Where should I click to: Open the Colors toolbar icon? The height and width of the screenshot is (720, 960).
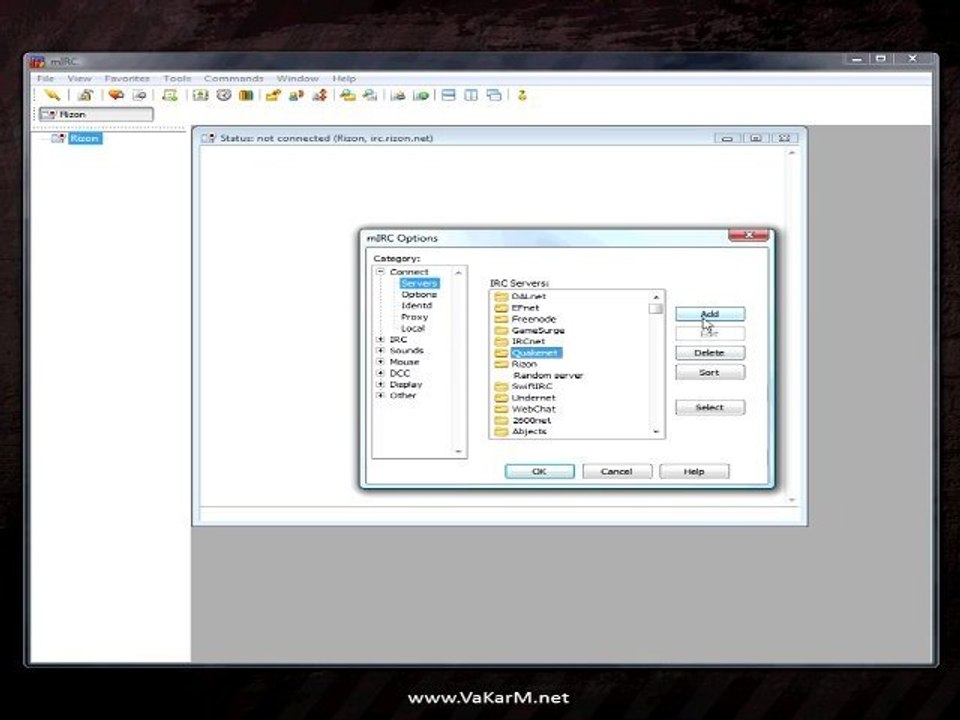point(246,95)
